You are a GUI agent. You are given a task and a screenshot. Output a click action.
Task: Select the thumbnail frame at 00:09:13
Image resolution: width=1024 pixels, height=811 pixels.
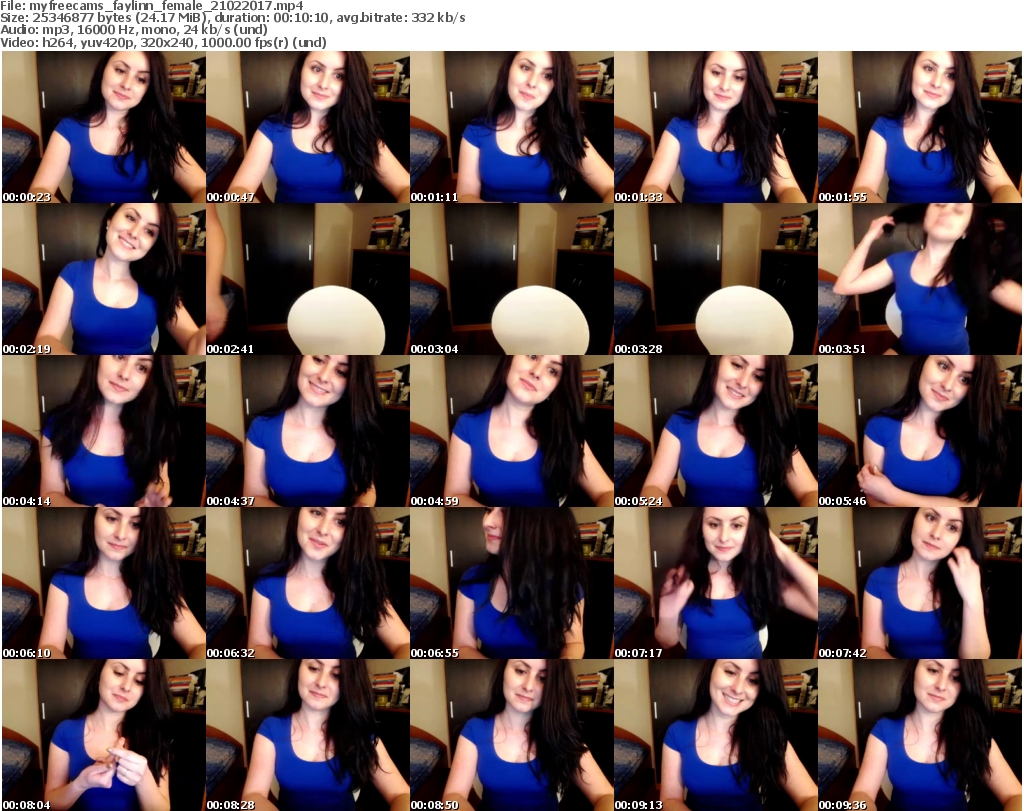[716, 735]
